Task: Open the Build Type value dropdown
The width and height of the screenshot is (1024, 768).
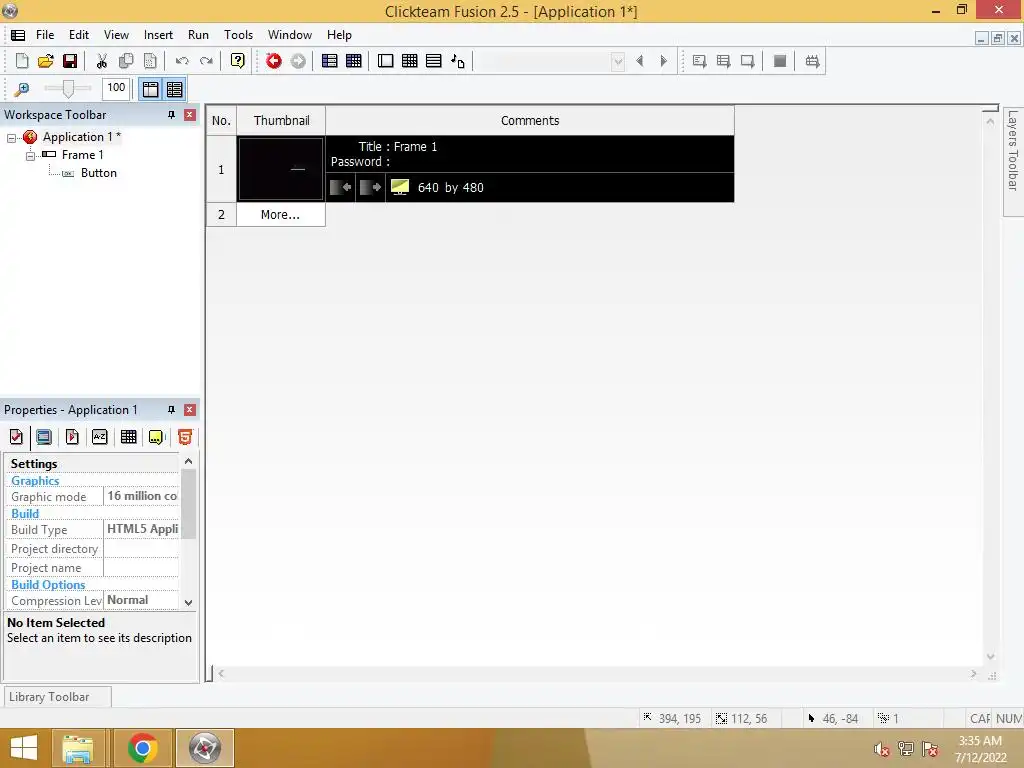Action: pyautogui.click(x=141, y=529)
